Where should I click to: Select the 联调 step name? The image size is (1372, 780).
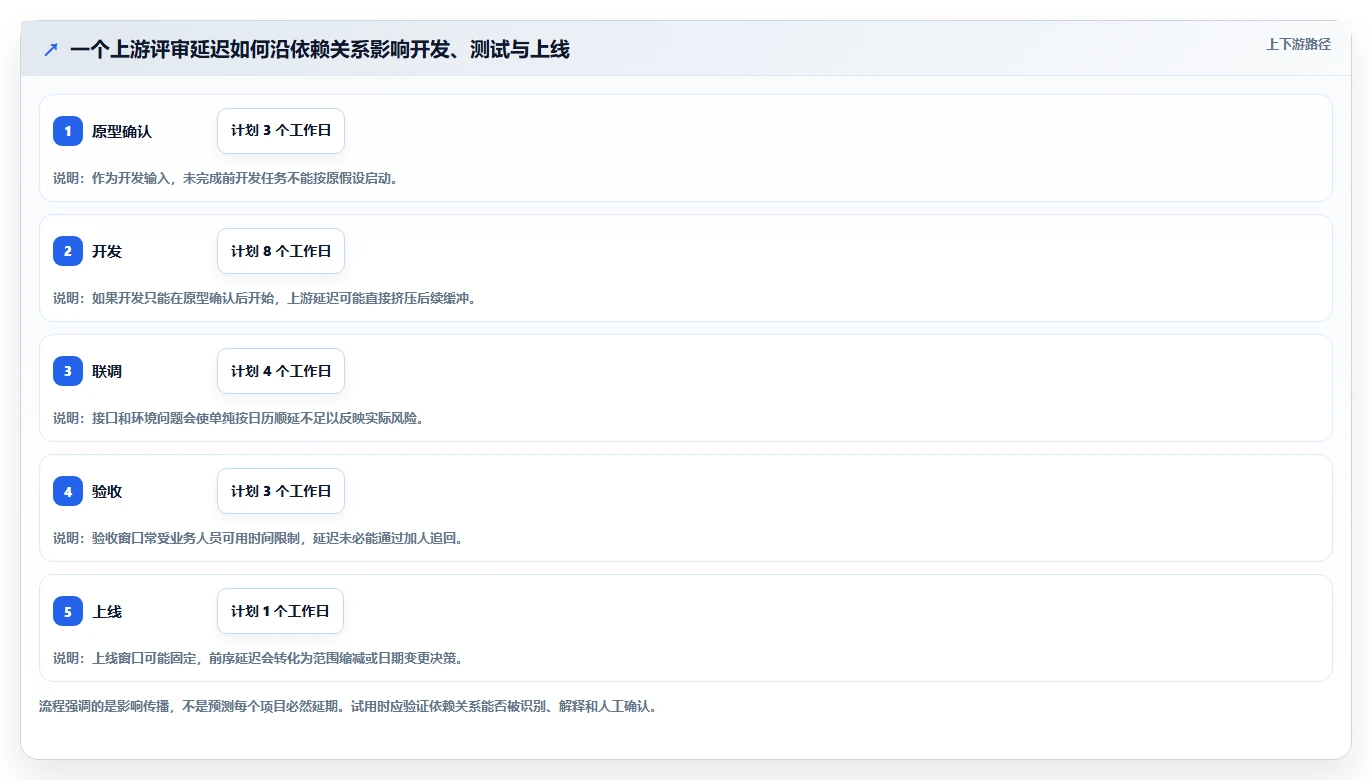coord(107,371)
